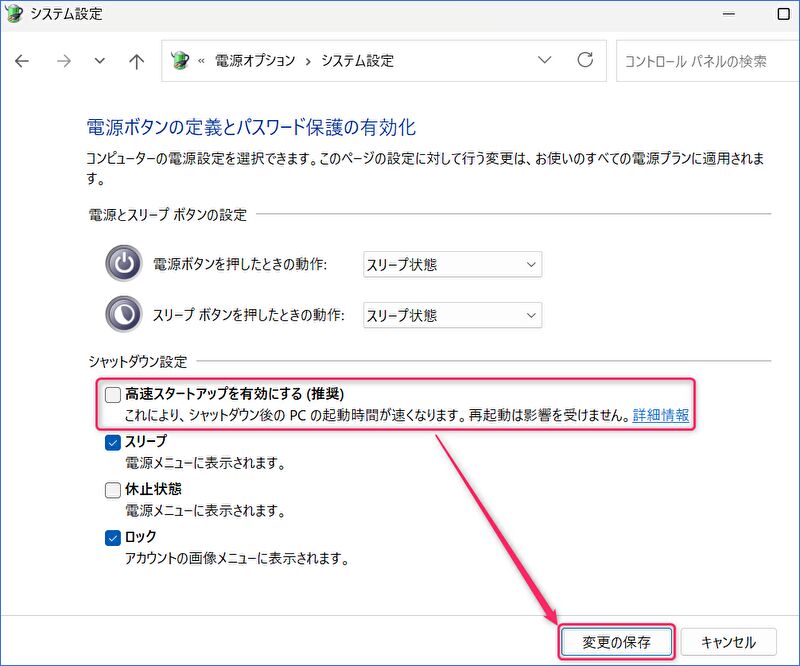The height and width of the screenshot is (666, 800).
Task: Click the power button icon
Action: click(x=124, y=264)
